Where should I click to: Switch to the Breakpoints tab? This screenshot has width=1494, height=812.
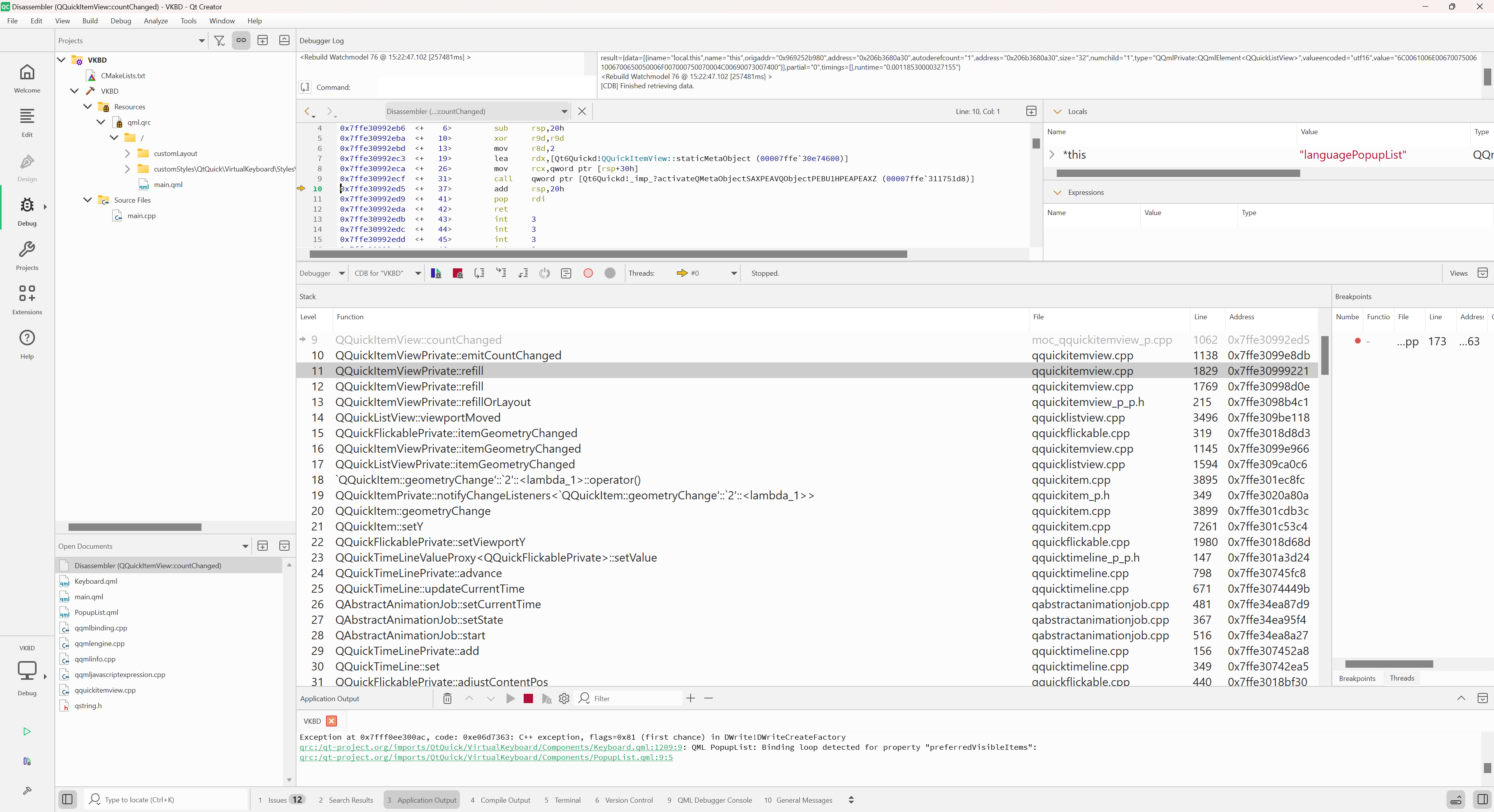pos(1357,678)
